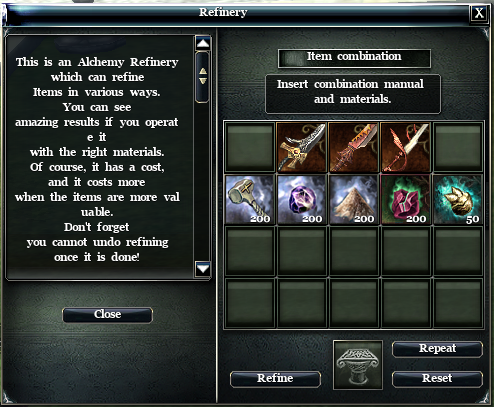The height and width of the screenshot is (407, 494).
Task: Click the Close button under description
Action: pyautogui.click(x=107, y=315)
